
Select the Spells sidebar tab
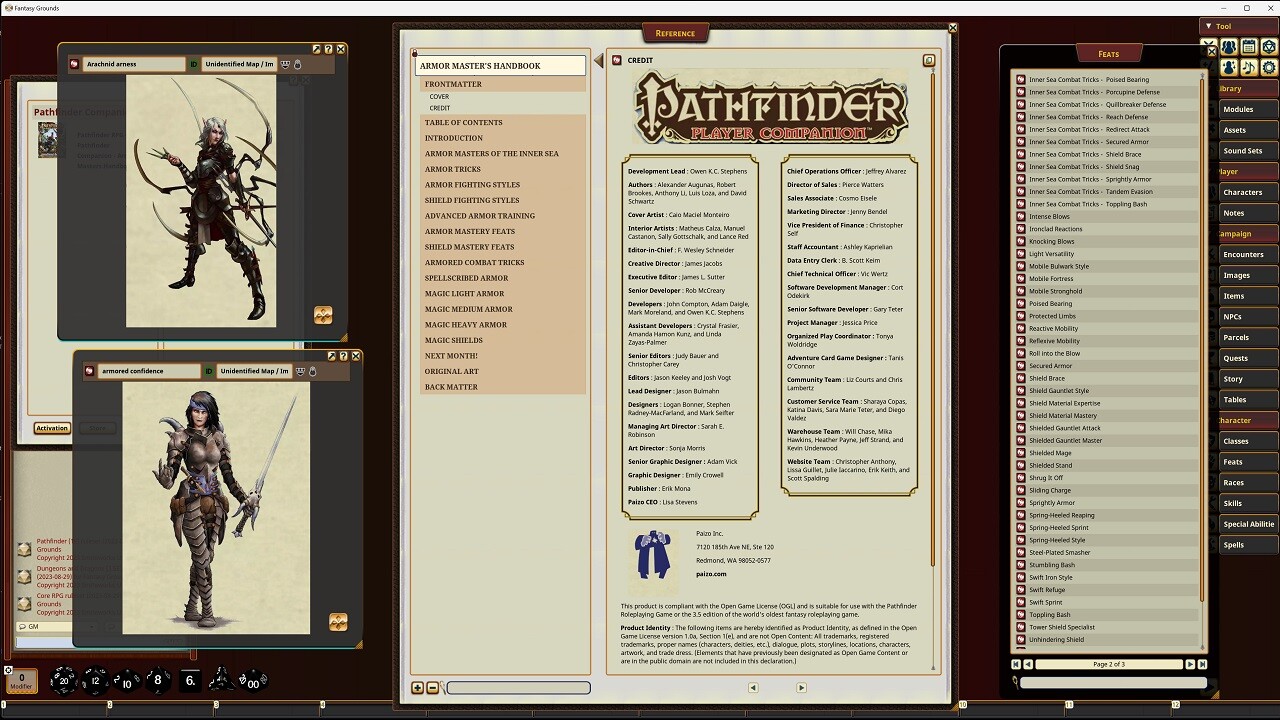click(x=1234, y=545)
